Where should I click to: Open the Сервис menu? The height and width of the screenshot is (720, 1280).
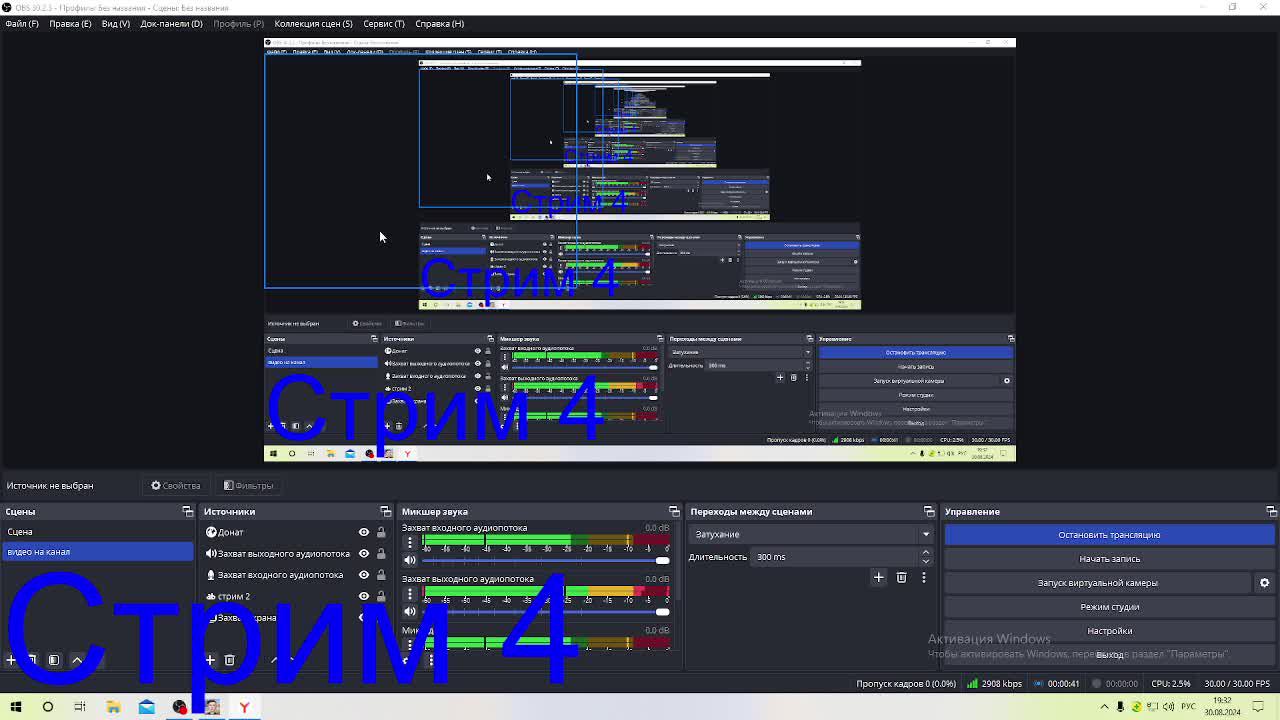point(384,23)
